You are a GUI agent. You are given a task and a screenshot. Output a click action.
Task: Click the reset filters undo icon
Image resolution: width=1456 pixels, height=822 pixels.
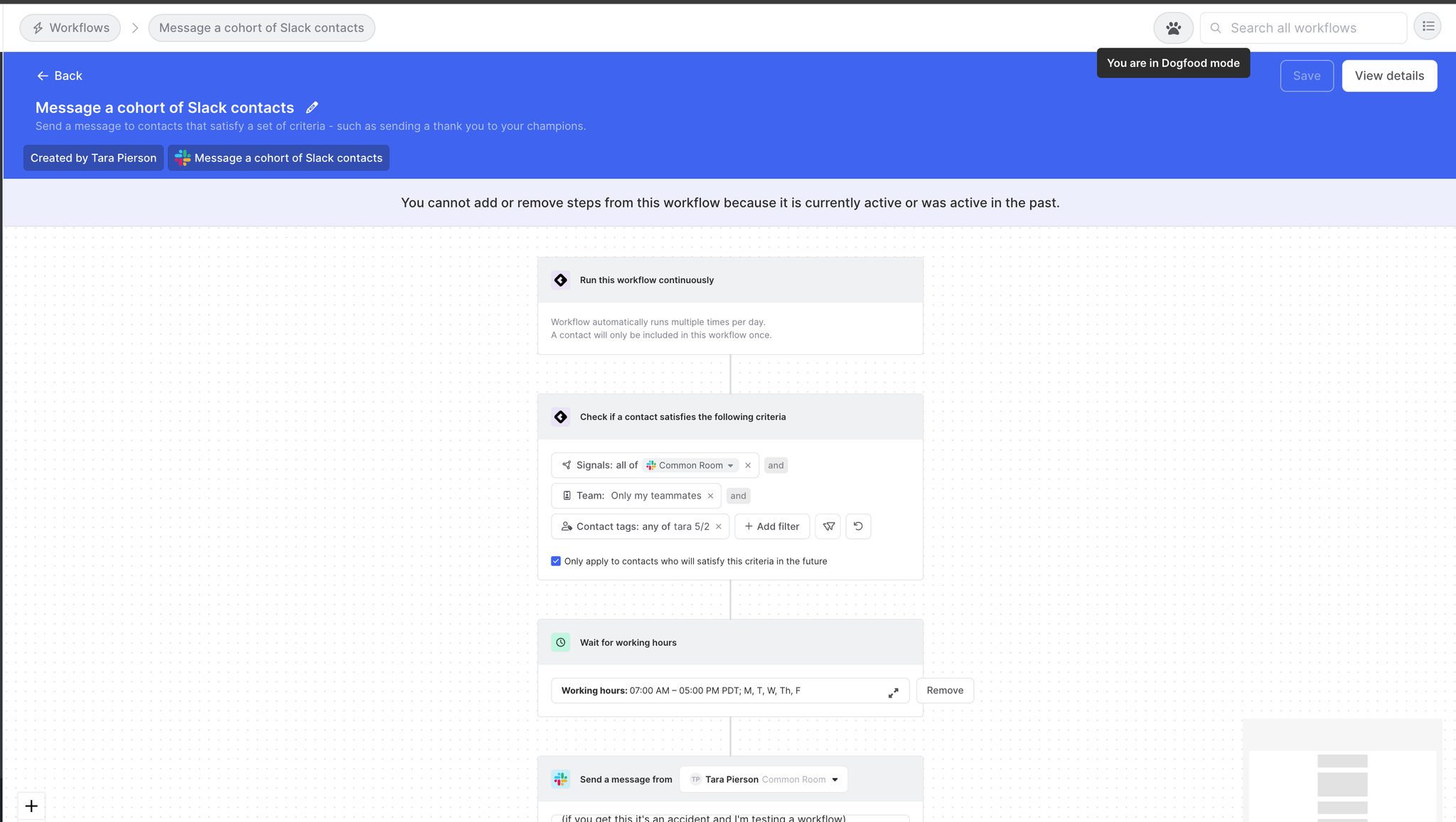click(858, 526)
